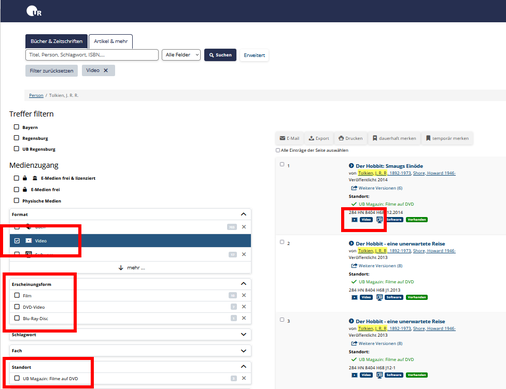Switch to Bücher & Zeitschriften tab
The width and height of the screenshot is (506, 389).
(56, 41)
